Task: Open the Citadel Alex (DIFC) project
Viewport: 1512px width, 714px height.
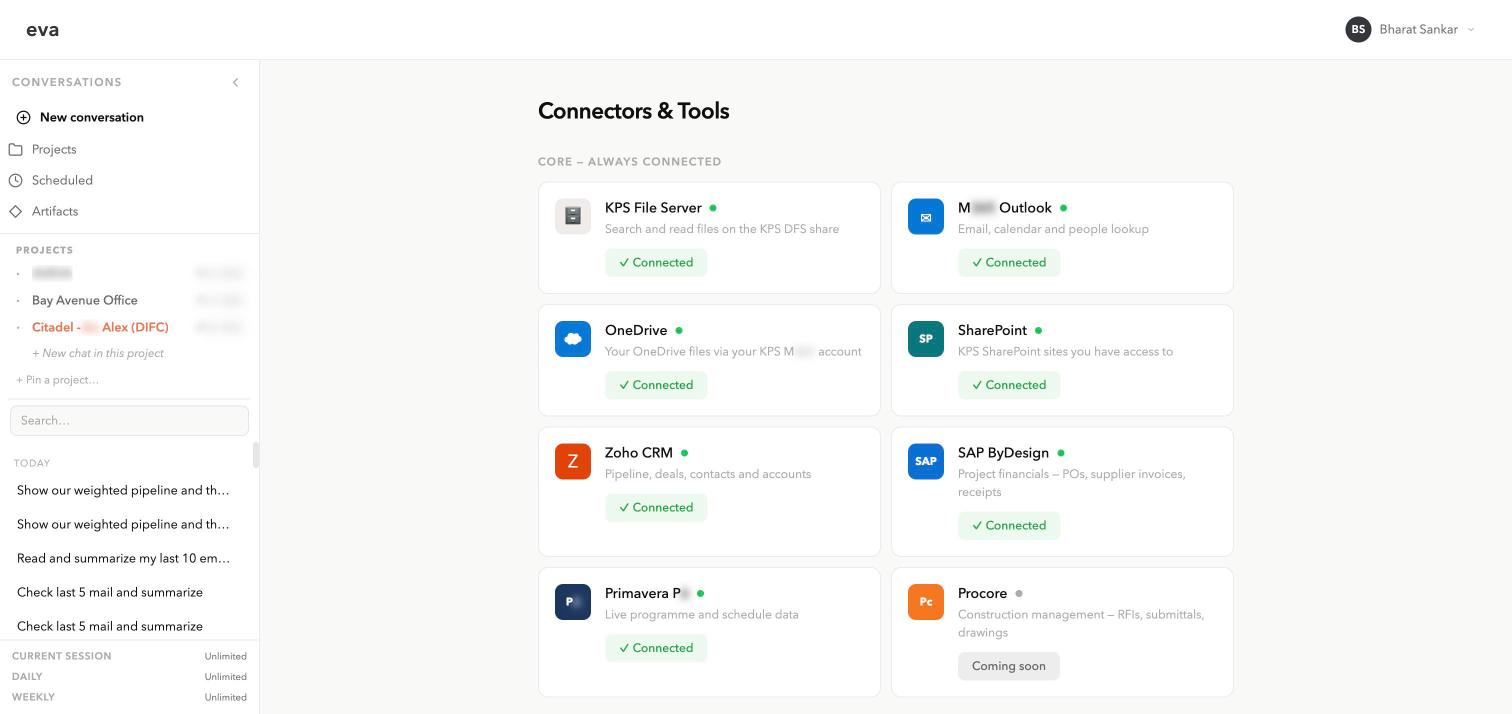Action: pyautogui.click(x=100, y=327)
